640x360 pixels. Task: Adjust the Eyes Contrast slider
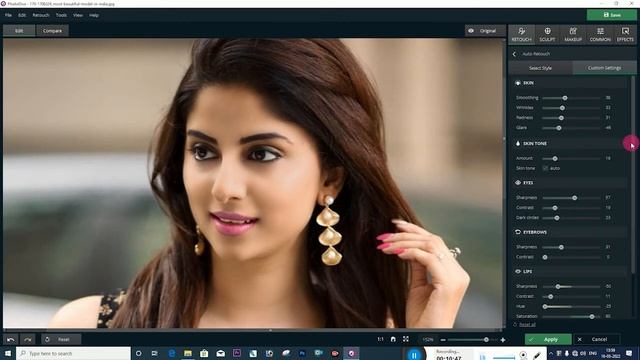point(571,208)
